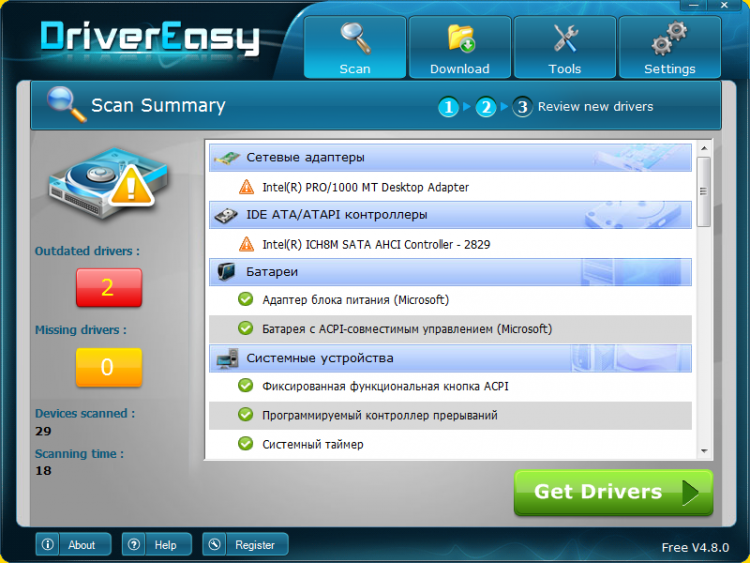Click the Review new drivers label

(595, 107)
